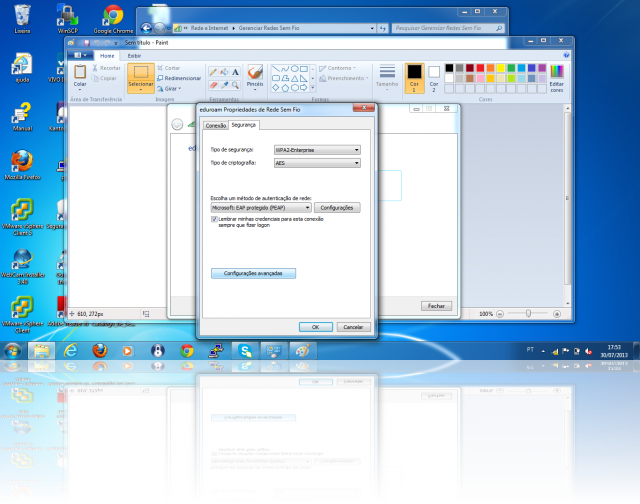Open Skype from the taskbar
Screen dimensions: 640x504
(245, 351)
